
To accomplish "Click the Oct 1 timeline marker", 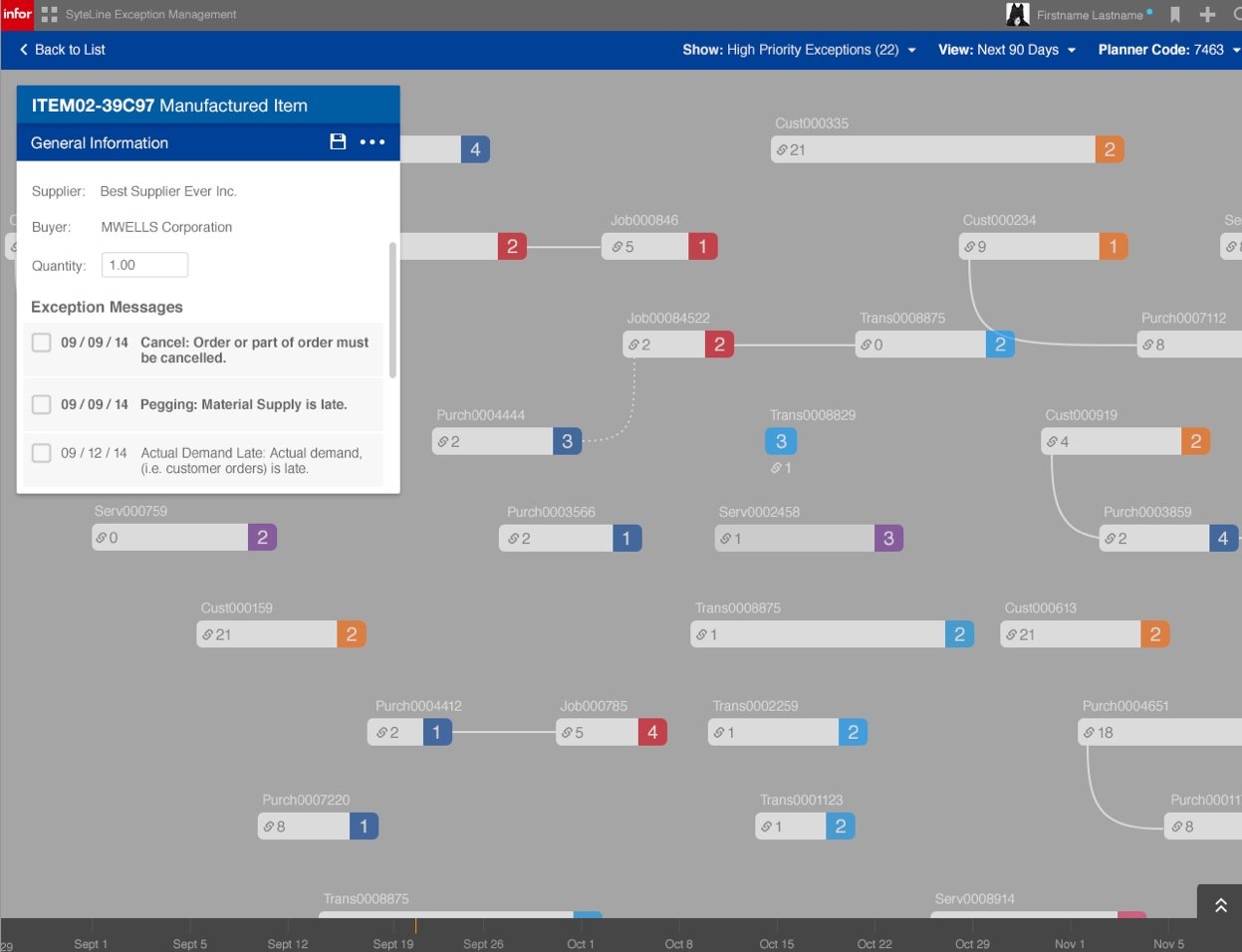I will pos(581,943).
